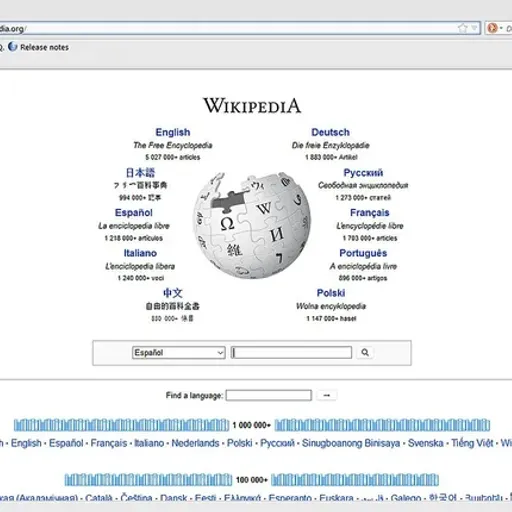
Task: Open the Euskara language link
Action: click(336, 498)
